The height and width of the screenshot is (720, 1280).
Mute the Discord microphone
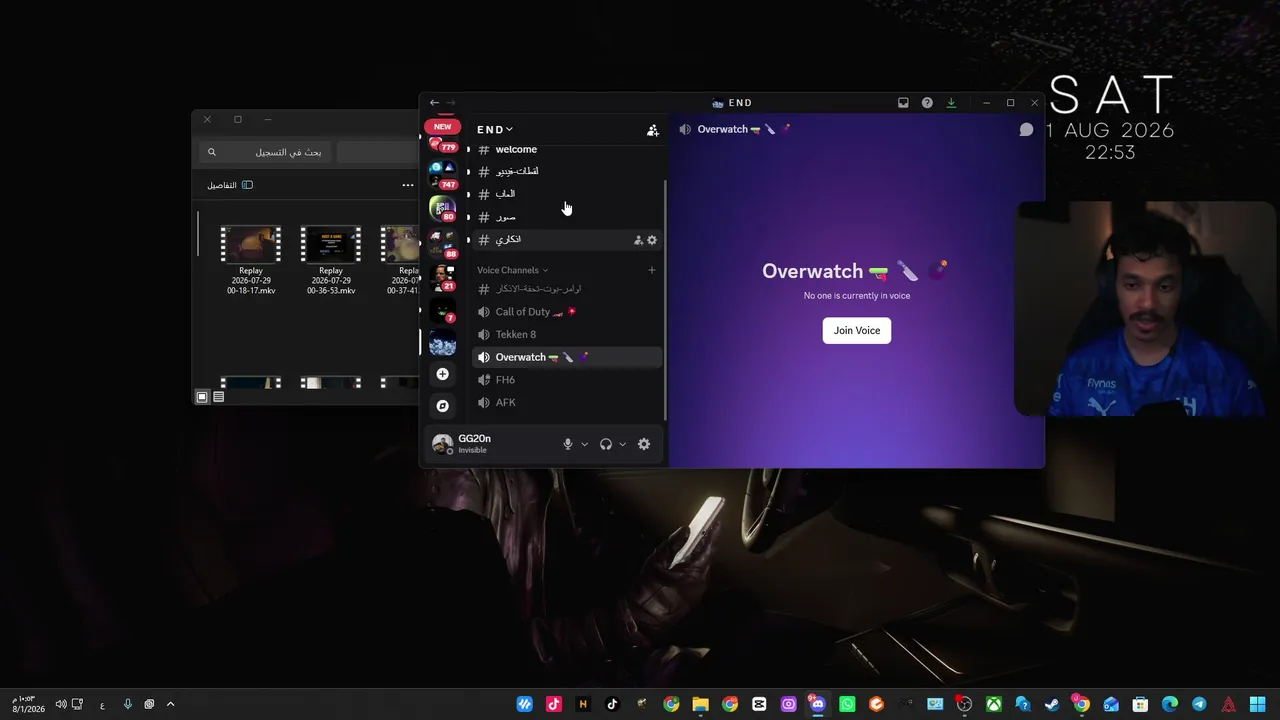point(568,444)
